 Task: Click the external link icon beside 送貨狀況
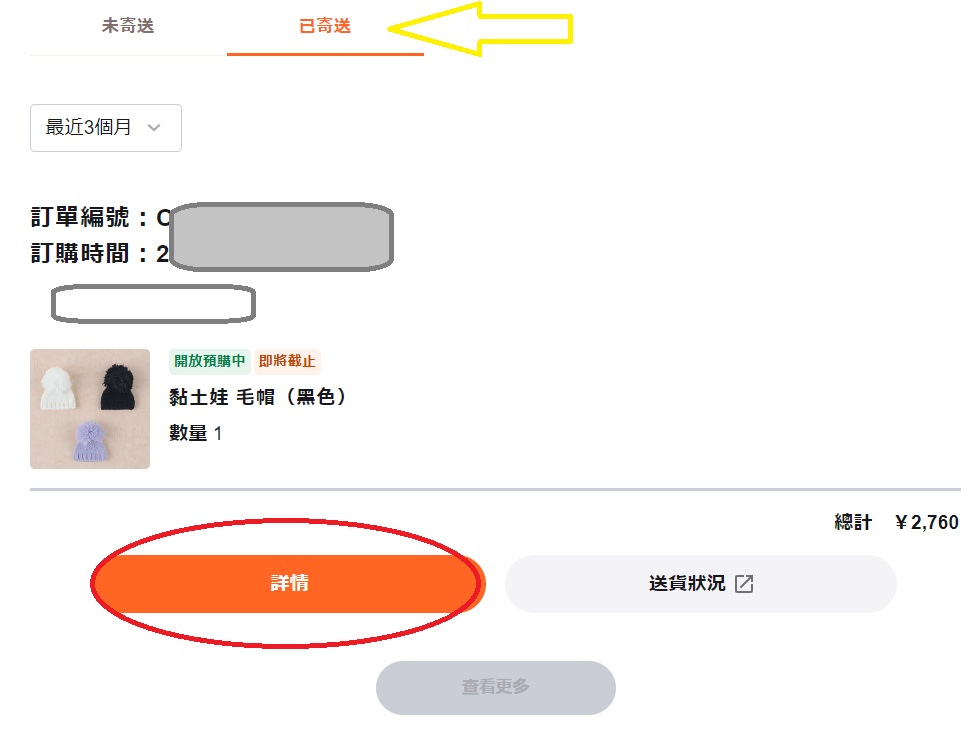coord(744,584)
